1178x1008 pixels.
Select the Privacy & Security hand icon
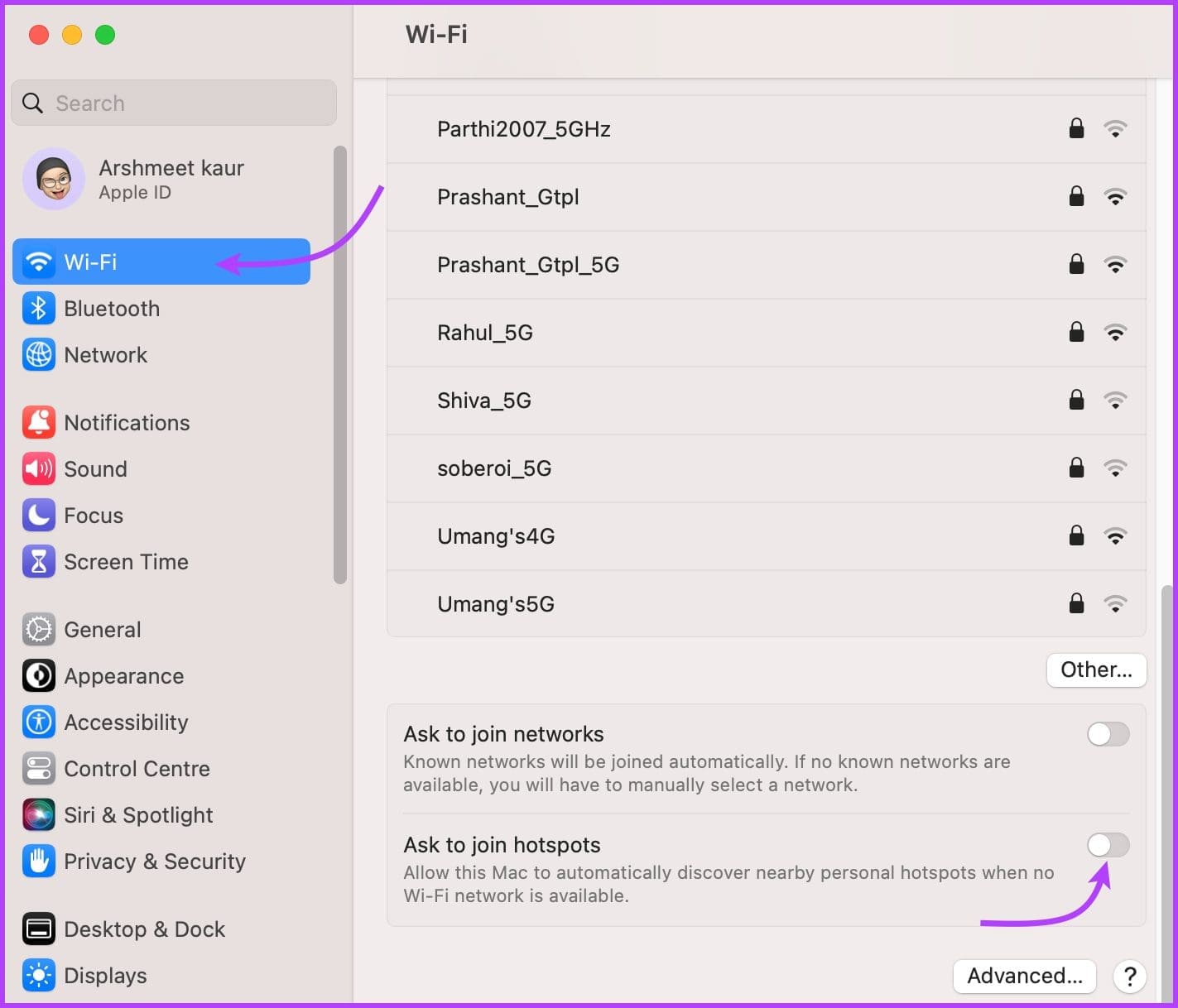(x=38, y=861)
